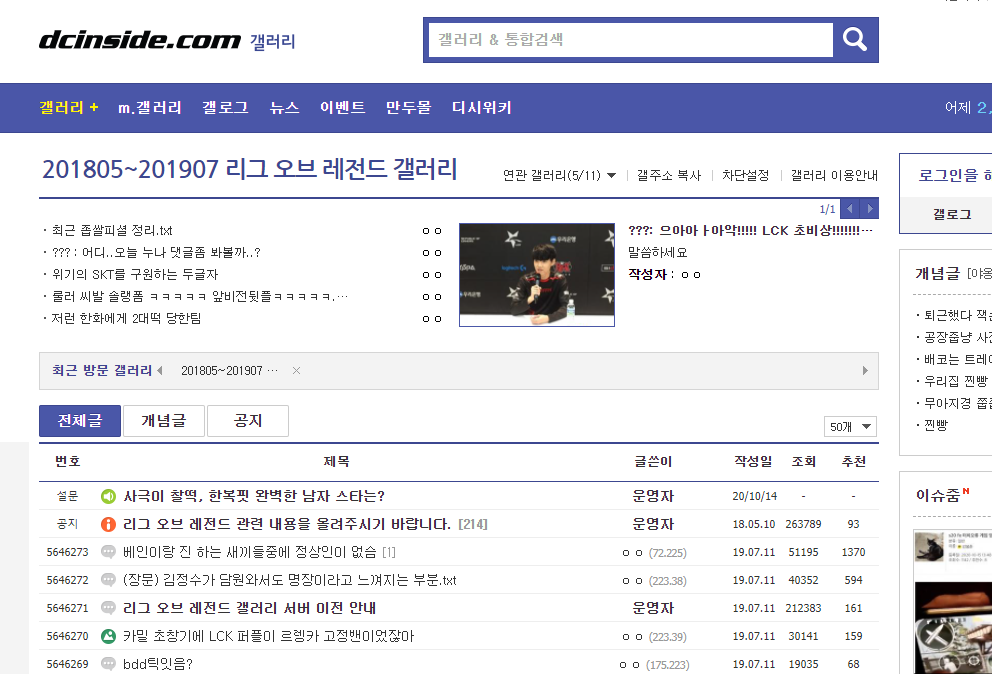Open notice 리그 오브 레전드 관련 내용을 올려주시기
Screen dimensions: 992x674
coord(287,524)
